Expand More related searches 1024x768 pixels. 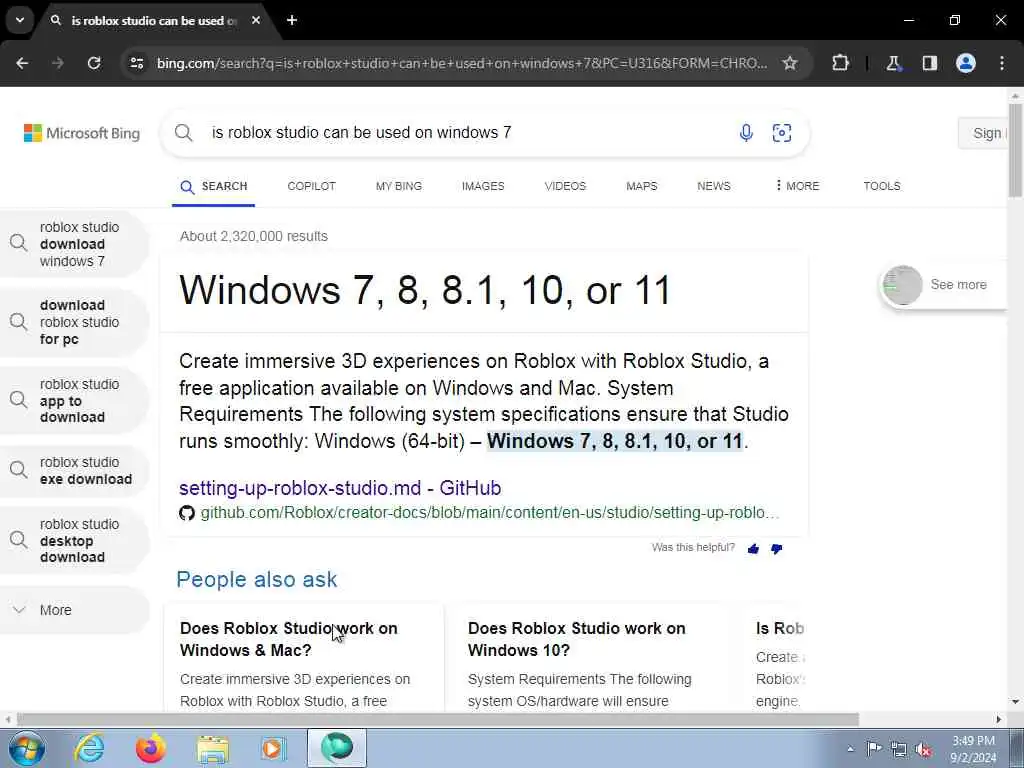point(73,610)
